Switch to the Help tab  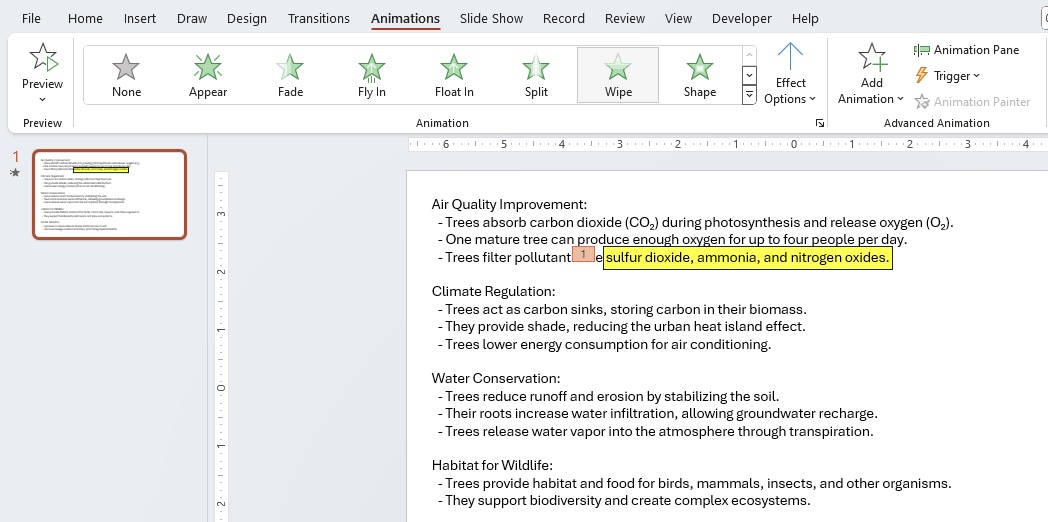point(805,19)
